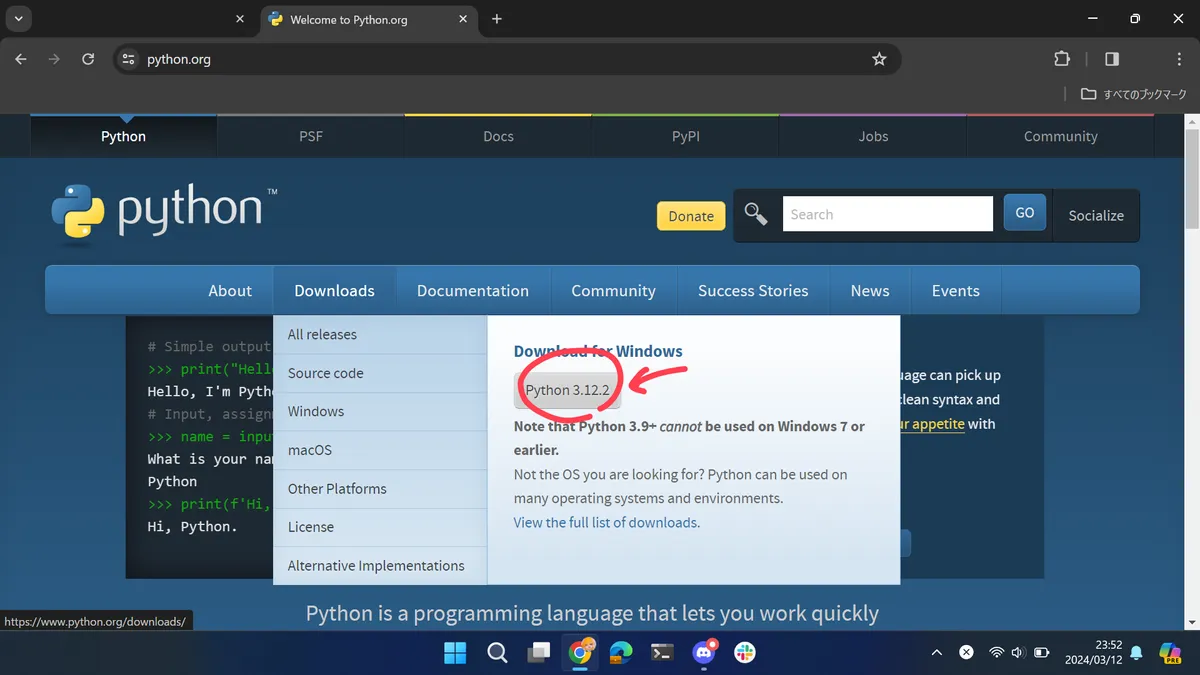Download Python 3.12.2 button

567,390
